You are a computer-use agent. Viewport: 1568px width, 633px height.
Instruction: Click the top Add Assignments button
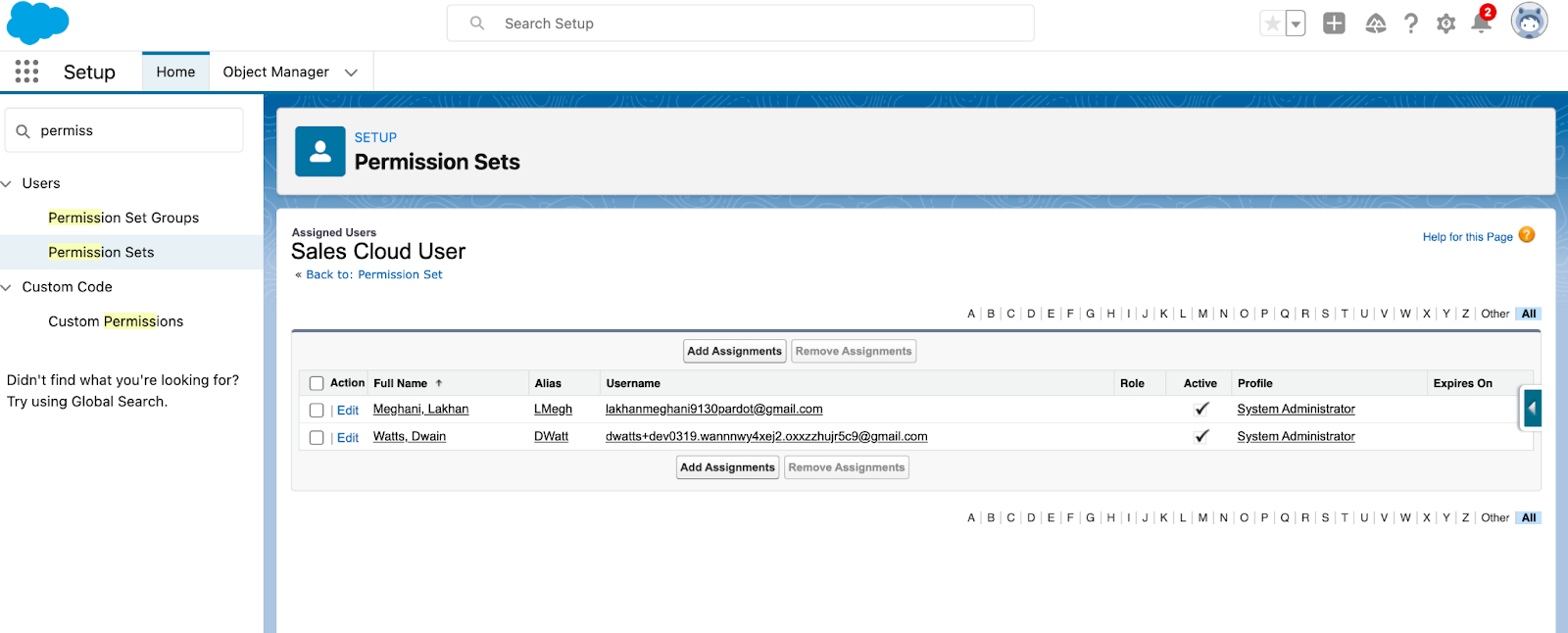pos(735,351)
